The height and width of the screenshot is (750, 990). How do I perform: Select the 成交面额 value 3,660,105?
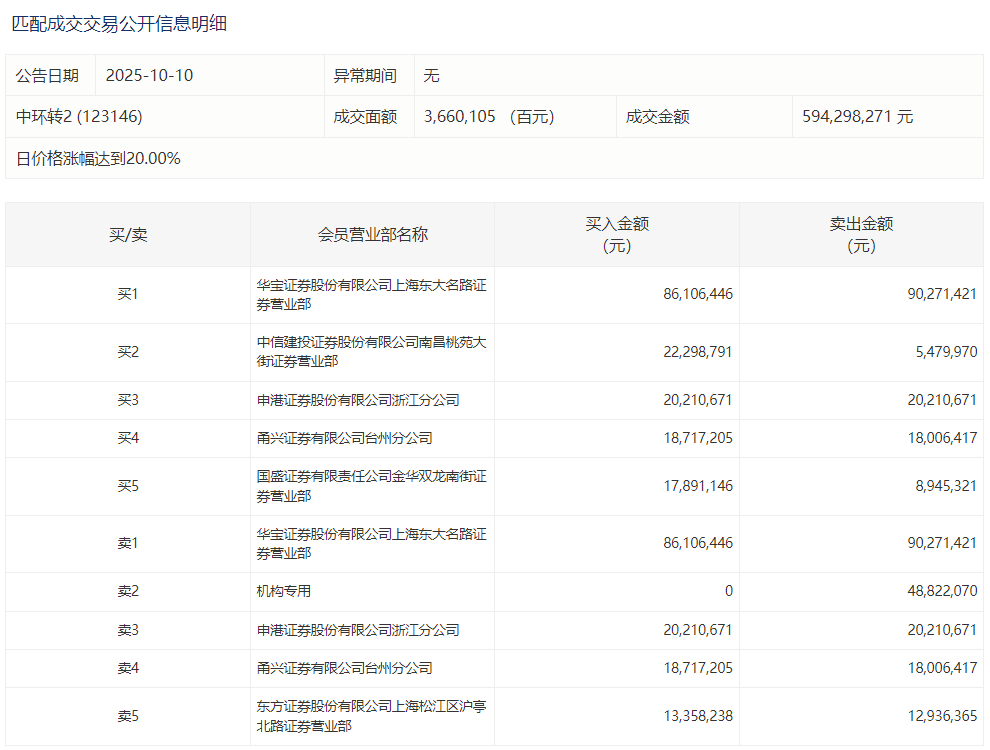(x=460, y=116)
